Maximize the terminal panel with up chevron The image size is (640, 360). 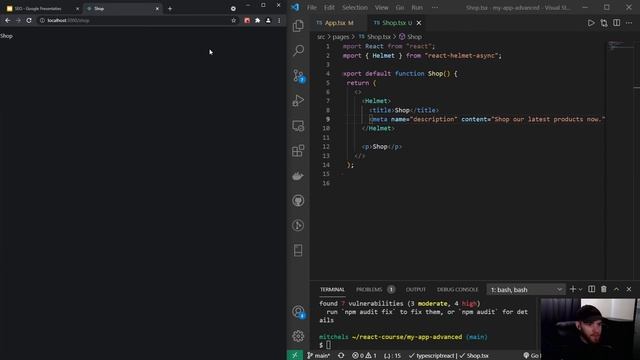click(x=616, y=289)
